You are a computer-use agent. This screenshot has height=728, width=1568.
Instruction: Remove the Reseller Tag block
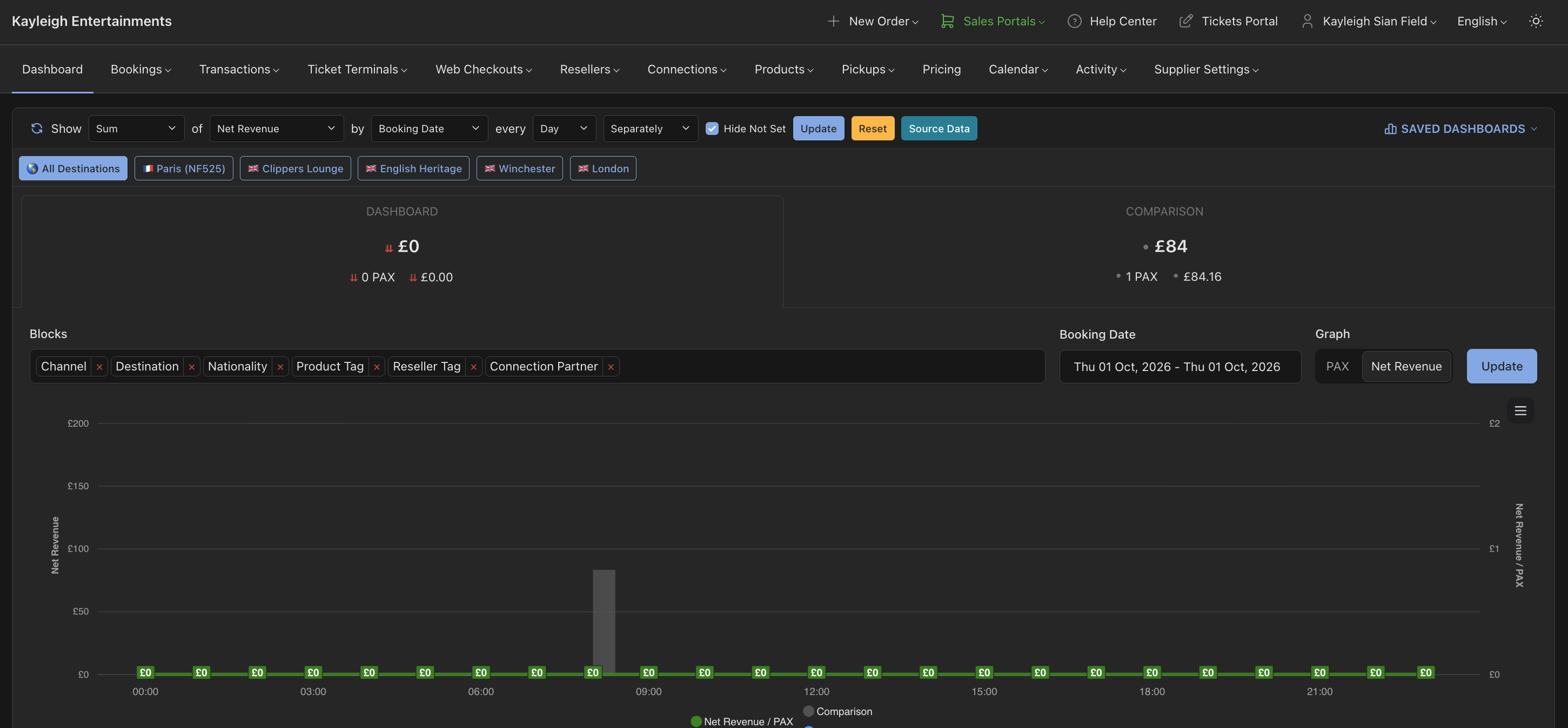pos(473,367)
